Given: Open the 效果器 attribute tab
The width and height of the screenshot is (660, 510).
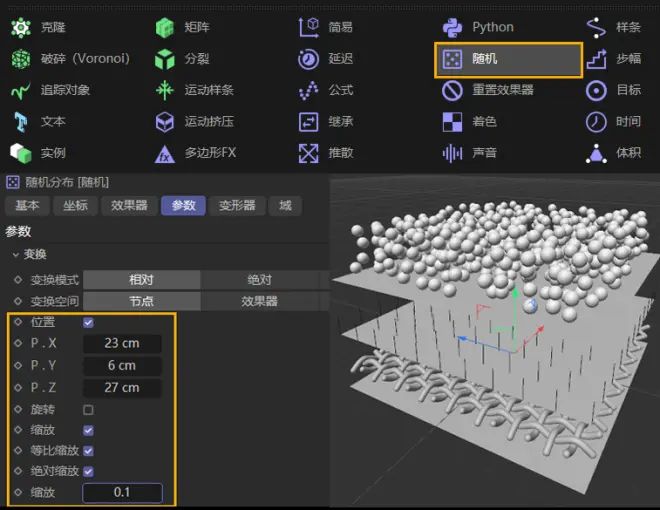Looking at the screenshot, I should pyautogui.click(x=129, y=206).
